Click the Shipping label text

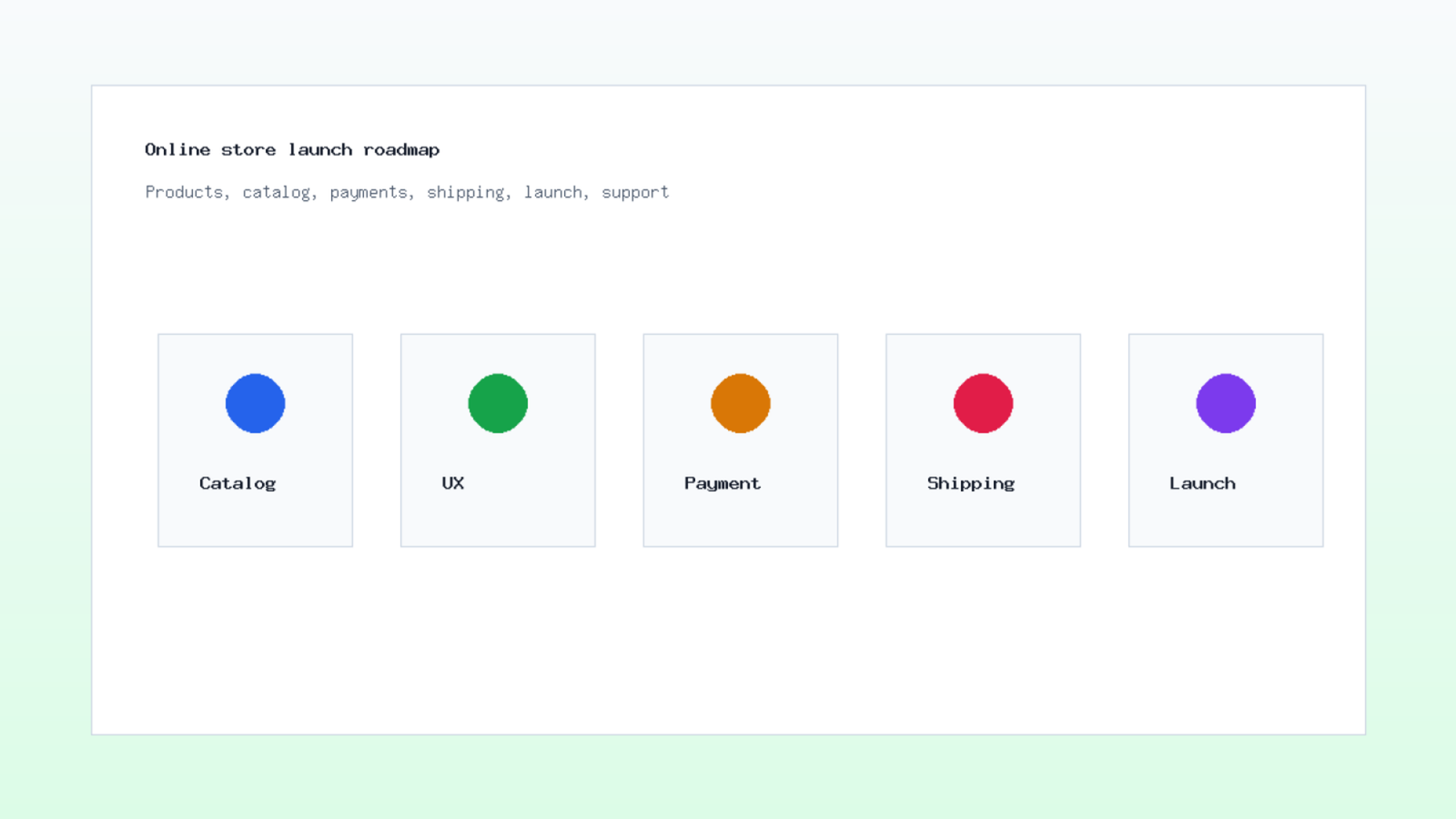tap(971, 483)
